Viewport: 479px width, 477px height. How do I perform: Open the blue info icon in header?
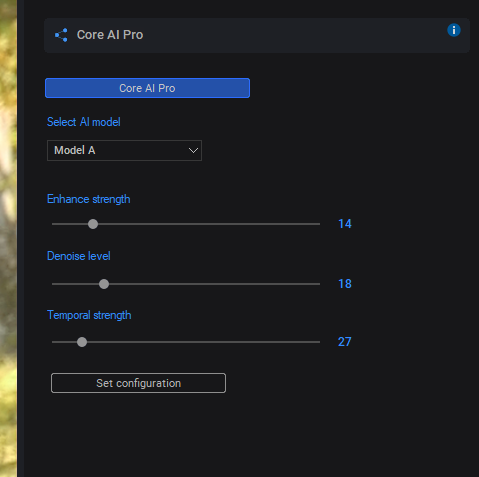tap(454, 30)
